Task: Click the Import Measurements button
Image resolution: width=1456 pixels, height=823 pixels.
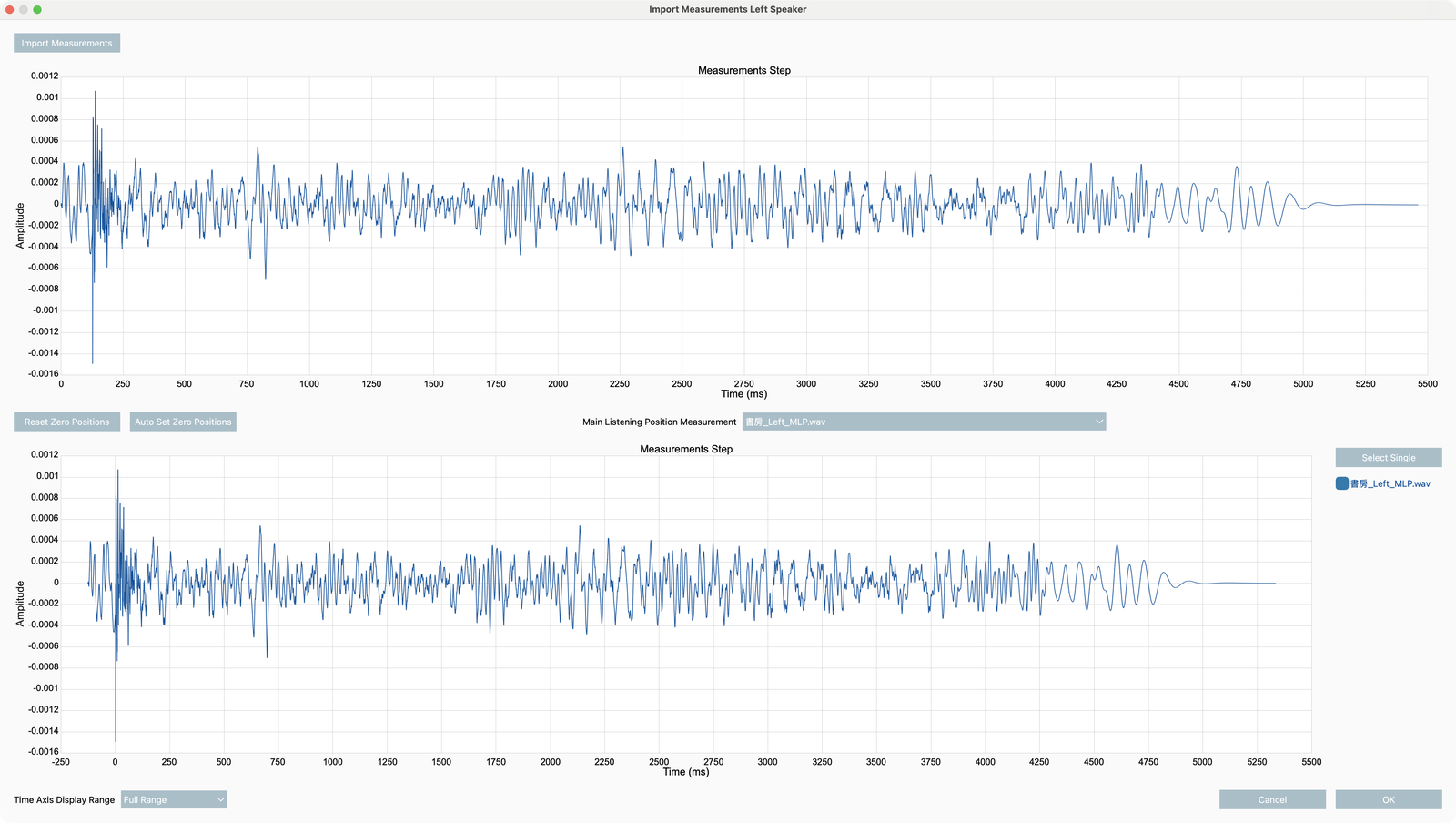Action: pos(66,43)
